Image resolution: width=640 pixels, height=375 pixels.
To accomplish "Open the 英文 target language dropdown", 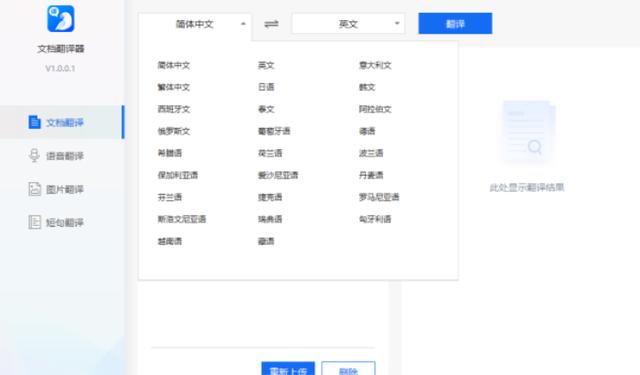I will click(348, 24).
